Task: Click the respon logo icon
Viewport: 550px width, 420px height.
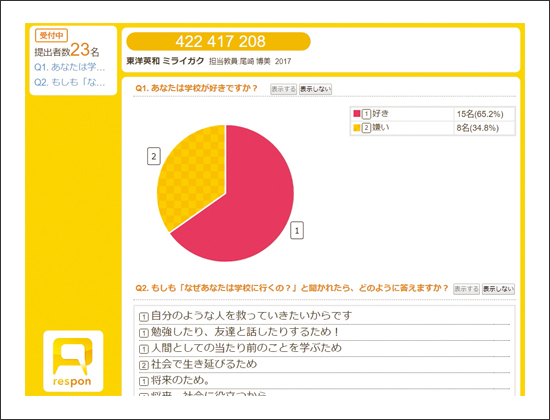Action: pos(73,361)
